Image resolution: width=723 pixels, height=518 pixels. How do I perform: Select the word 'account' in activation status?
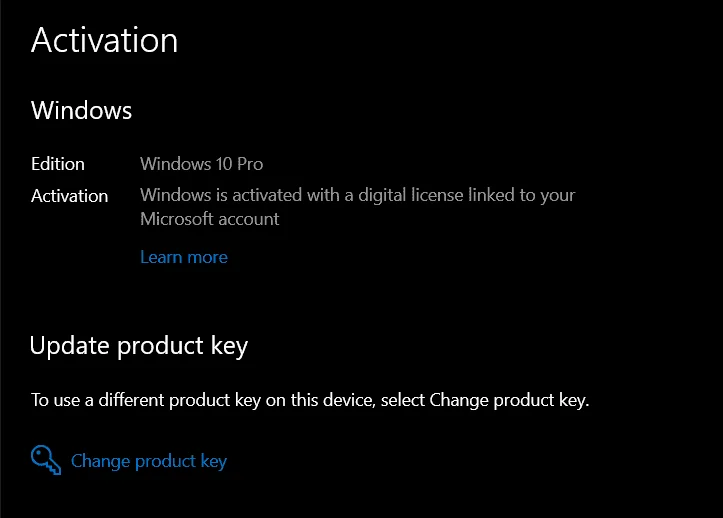[x=249, y=219]
